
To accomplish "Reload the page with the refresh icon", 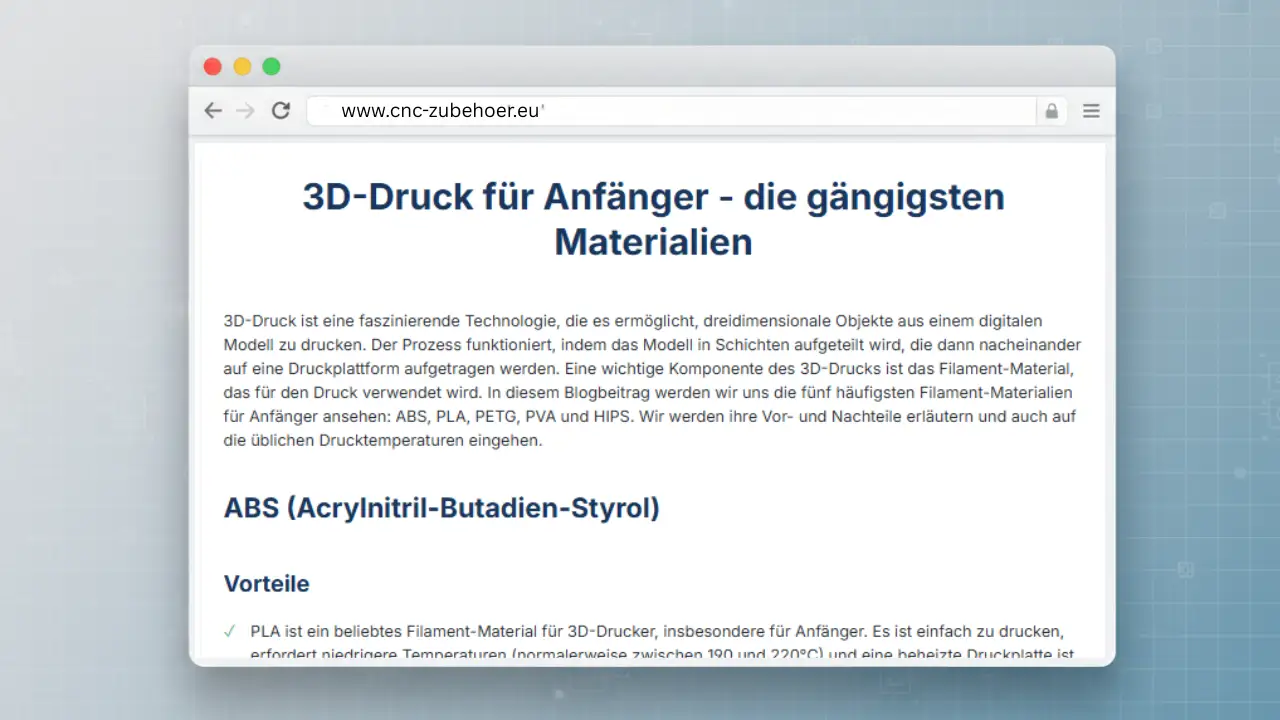I will click(281, 111).
